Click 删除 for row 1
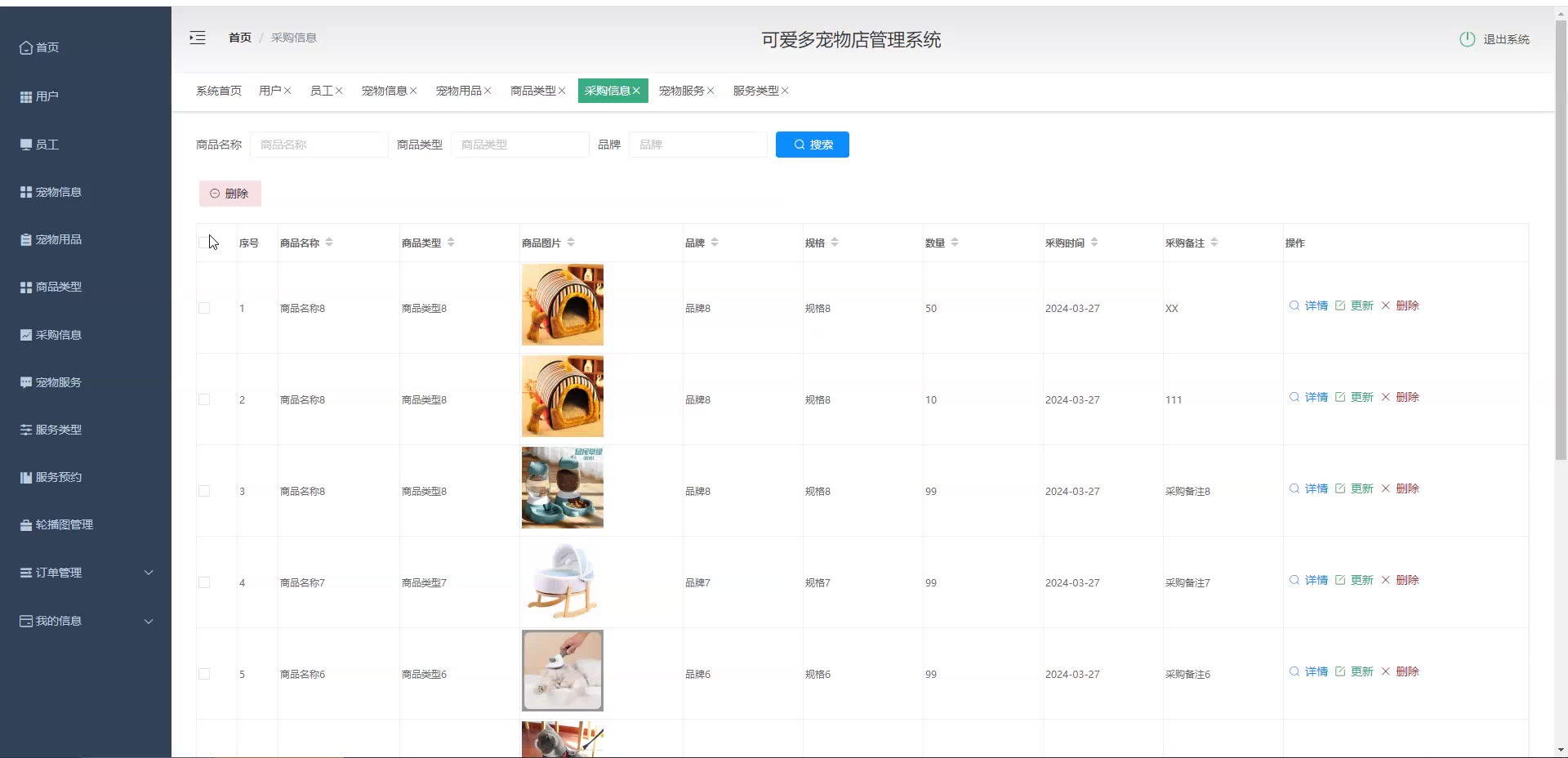 1400,305
